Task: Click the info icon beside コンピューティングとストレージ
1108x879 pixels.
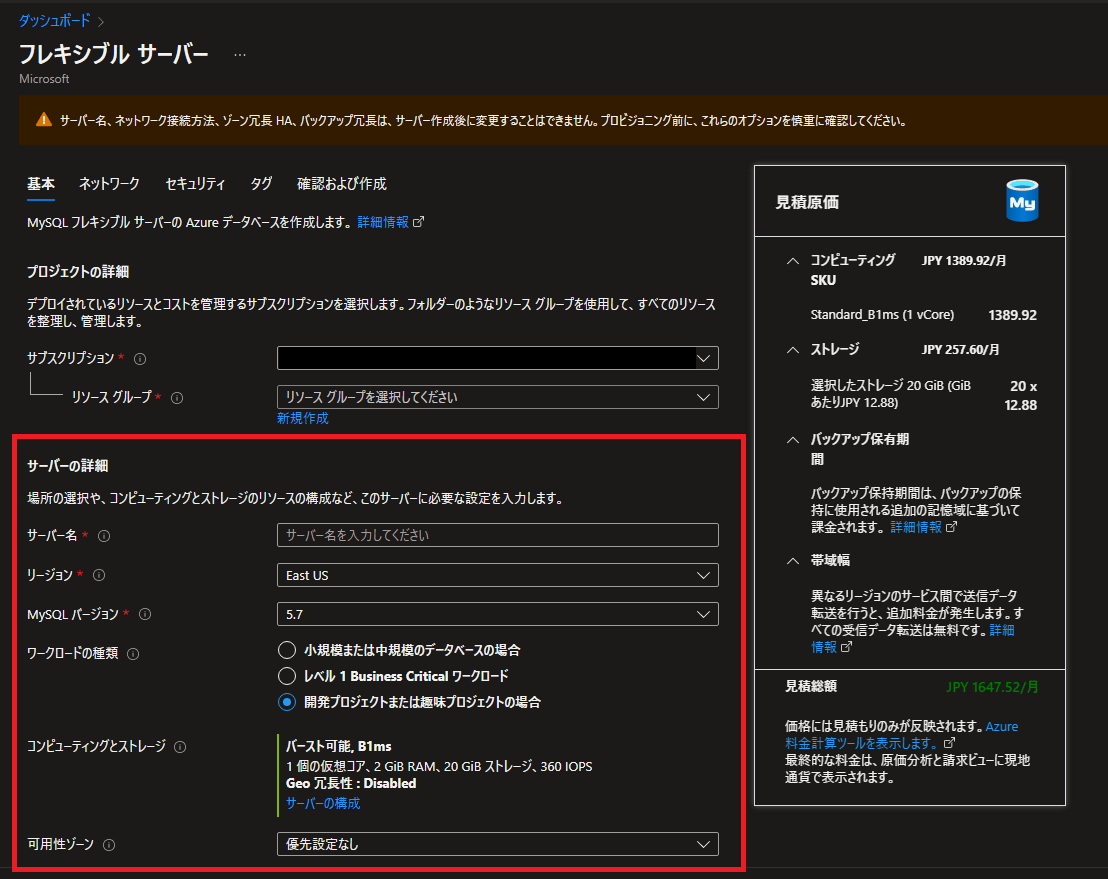Action: pyautogui.click(x=180, y=747)
